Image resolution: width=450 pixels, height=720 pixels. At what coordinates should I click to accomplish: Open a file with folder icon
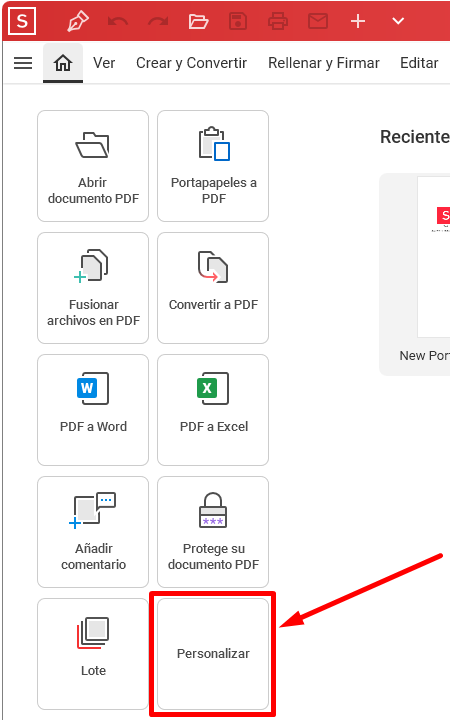click(198, 21)
